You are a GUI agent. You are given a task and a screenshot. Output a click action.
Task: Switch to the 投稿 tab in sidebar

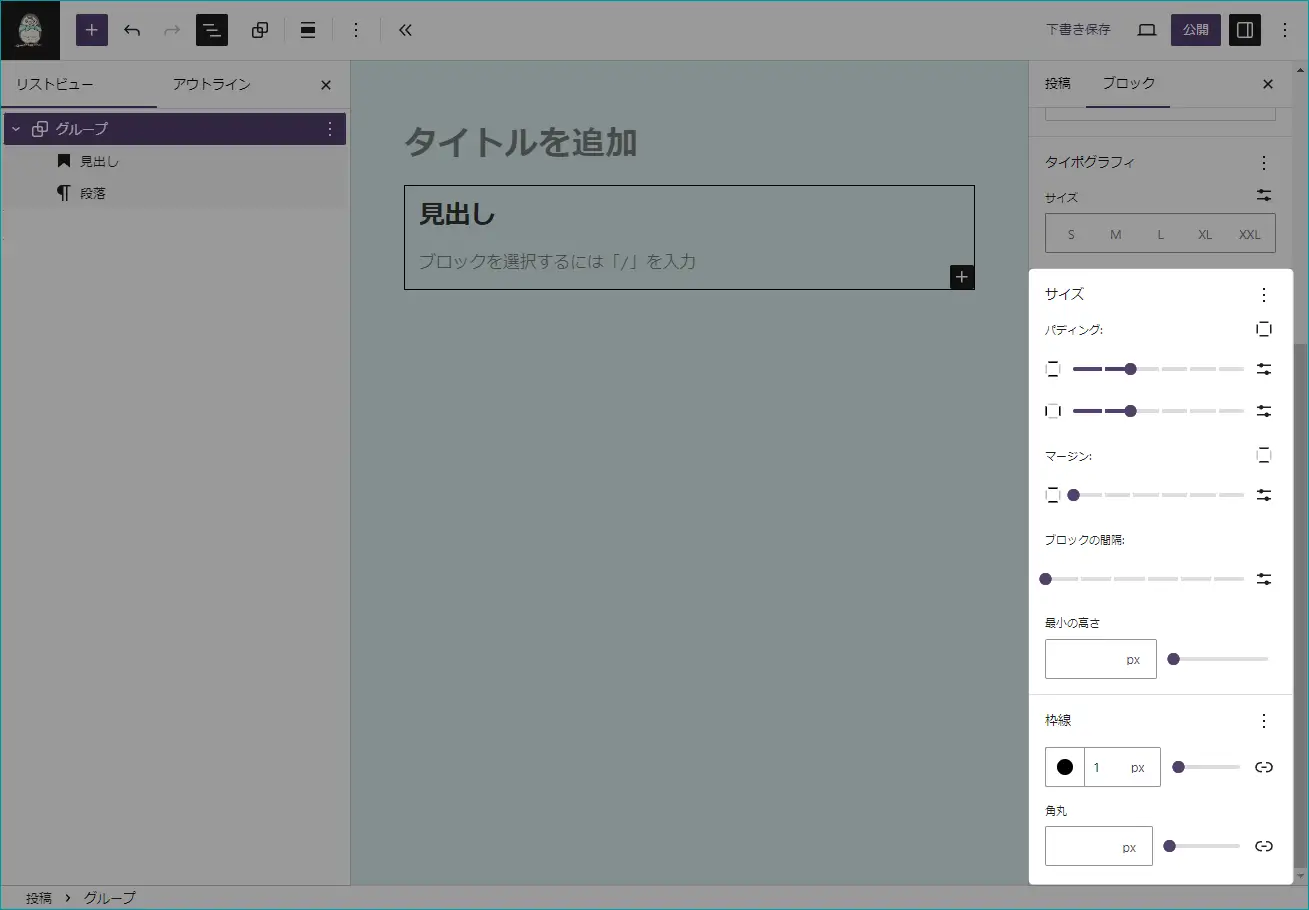[1057, 84]
